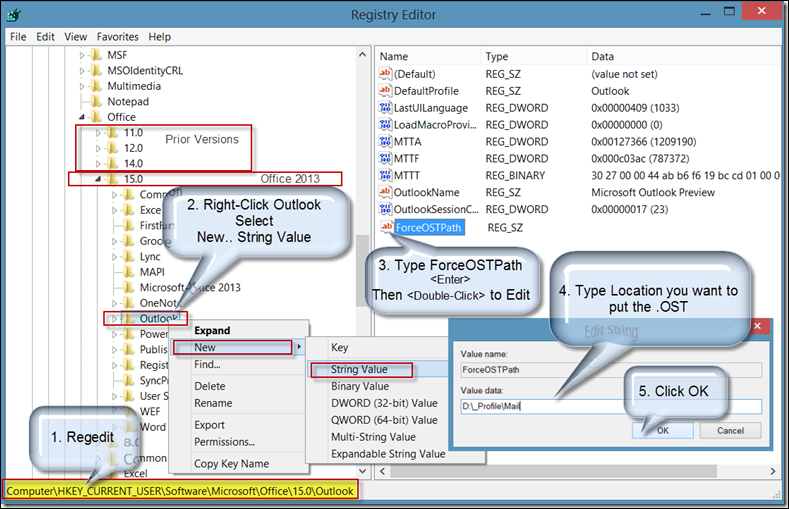Choose Key in the New submenu
The width and height of the screenshot is (789, 509).
click(378, 348)
